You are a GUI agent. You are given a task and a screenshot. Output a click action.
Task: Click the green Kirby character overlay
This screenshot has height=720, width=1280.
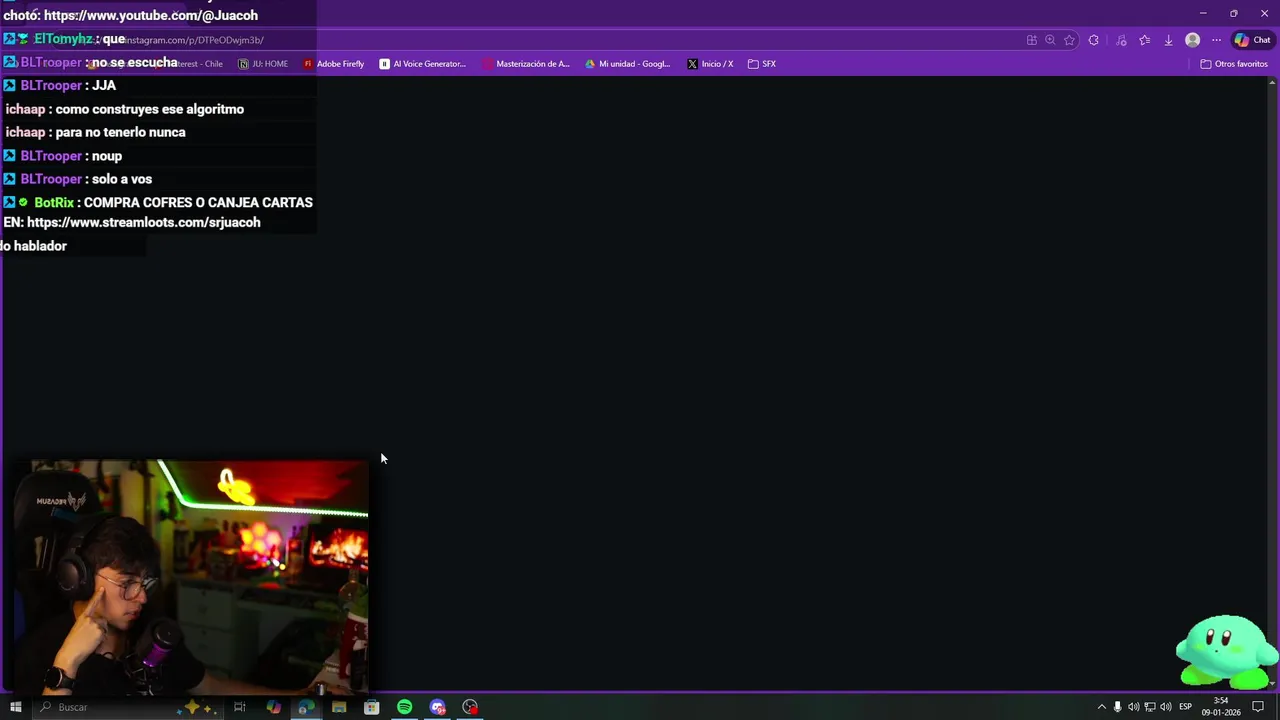[1226, 651]
